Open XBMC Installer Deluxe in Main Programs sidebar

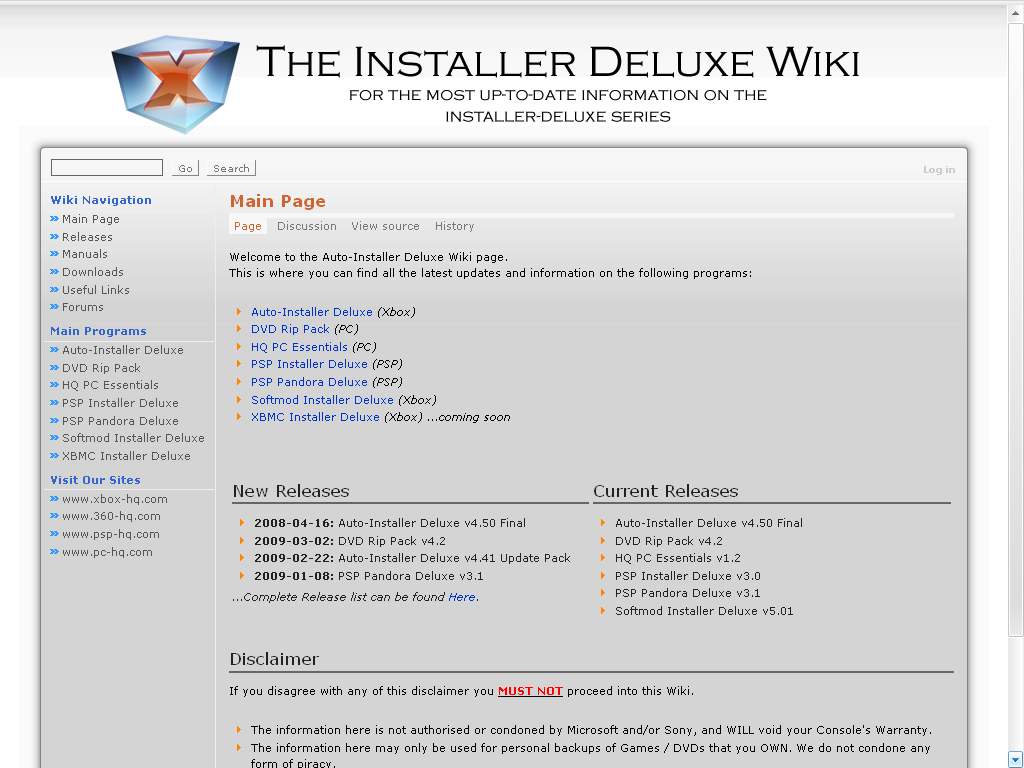pos(126,456)
